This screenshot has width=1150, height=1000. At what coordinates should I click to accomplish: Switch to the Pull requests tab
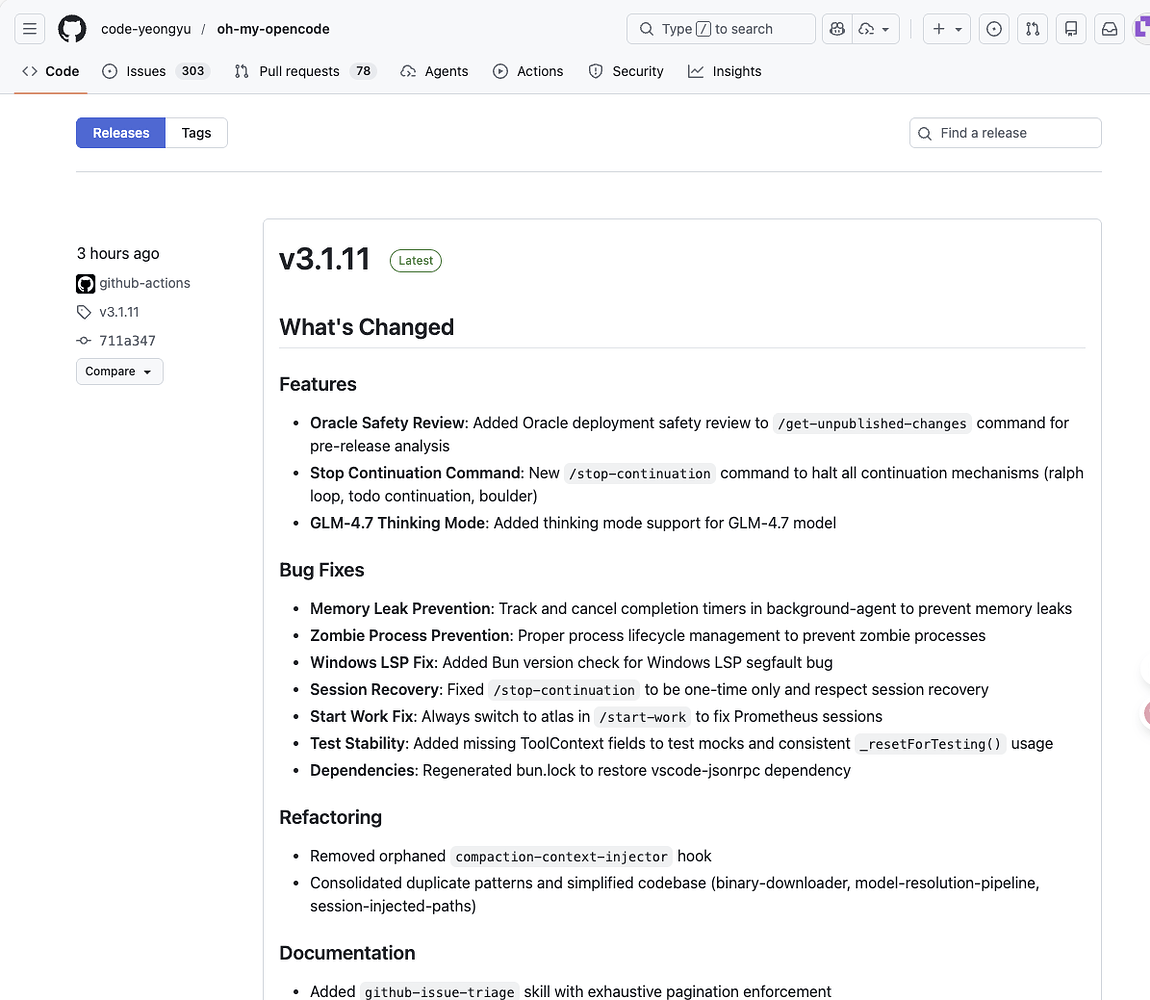304,71
